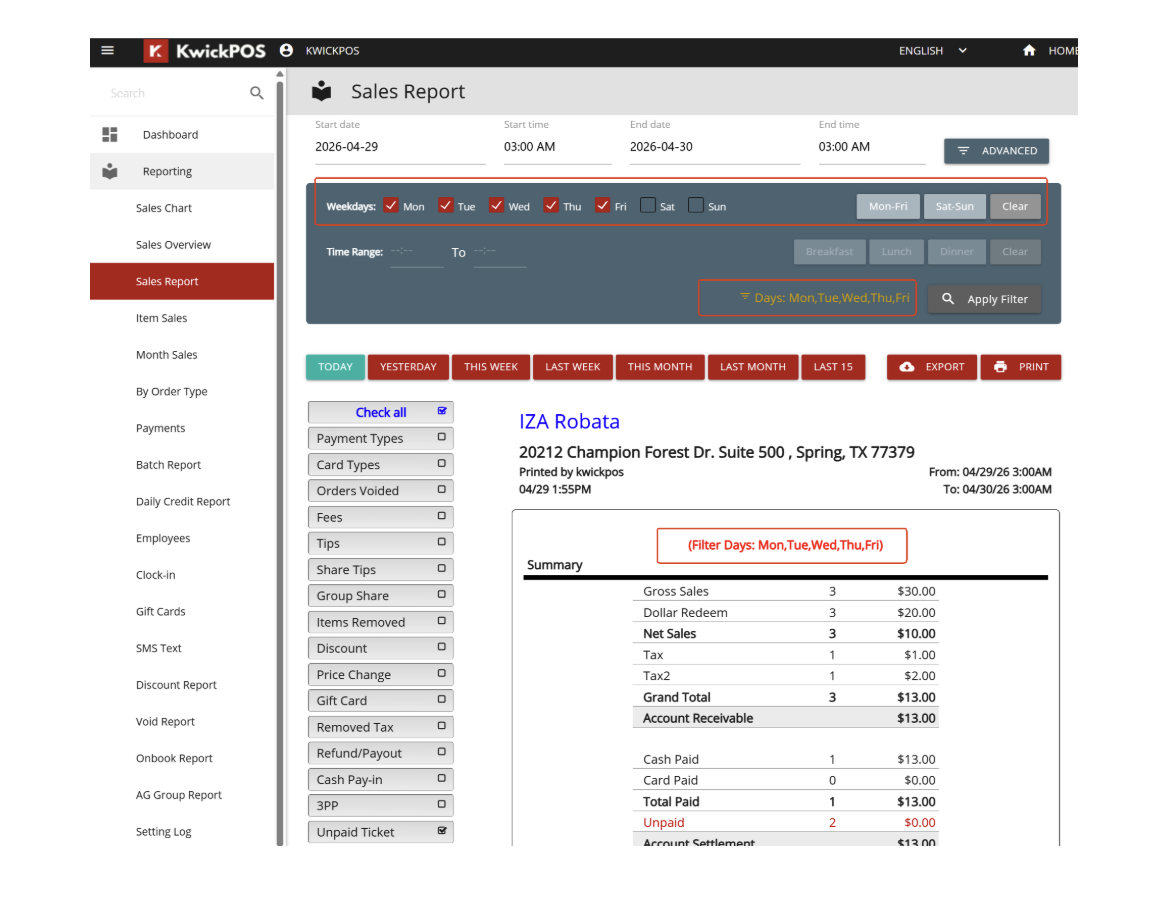Viewport: 1164px width, 900px height.
Task: Collapse the Reporting sidebar section
Action: pyautogui.click(x=182, y=171)
